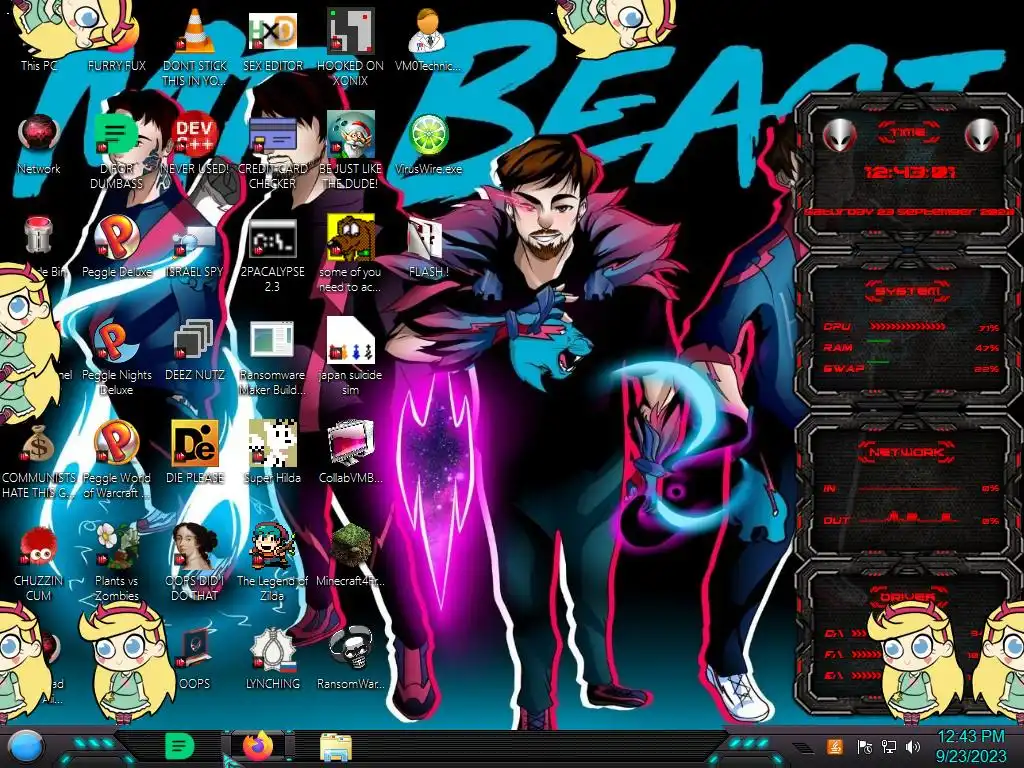Open the DIE PLEASE Delphi shortcut
The image size is (1024, 768).
(x=195, y=453)
